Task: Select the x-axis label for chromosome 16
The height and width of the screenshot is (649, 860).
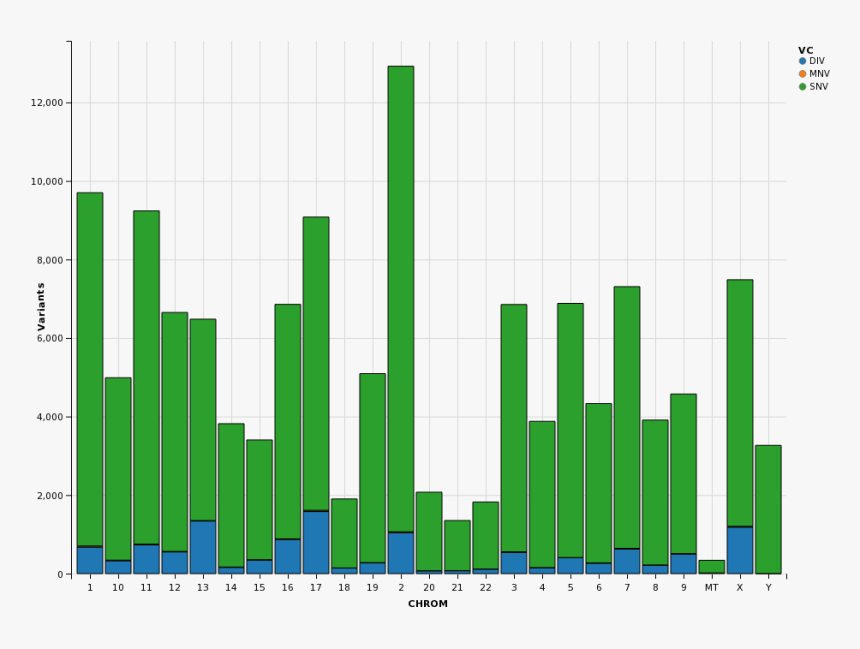Action: tap(288, 588)
